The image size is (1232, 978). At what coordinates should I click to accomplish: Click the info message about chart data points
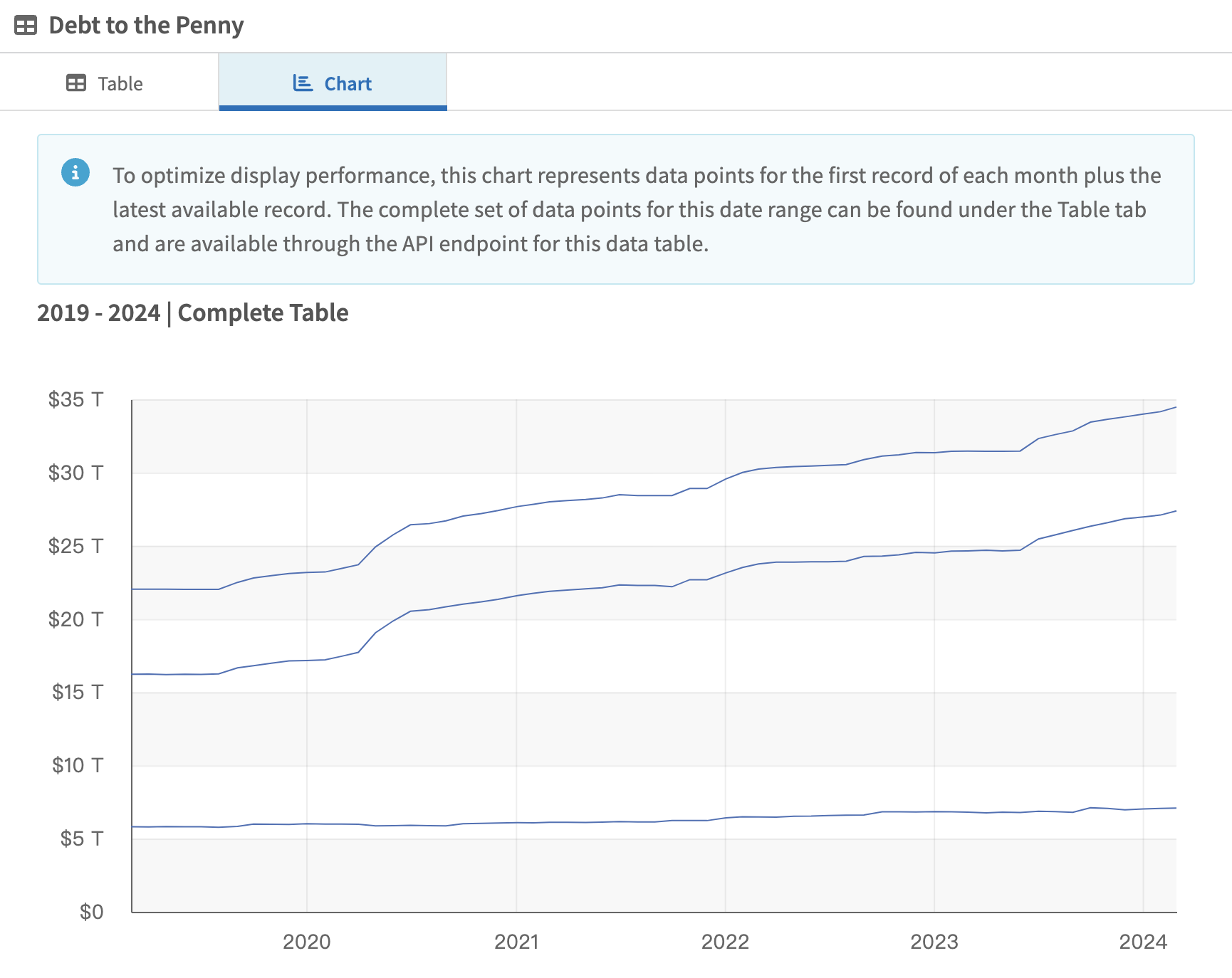(637, 209)
